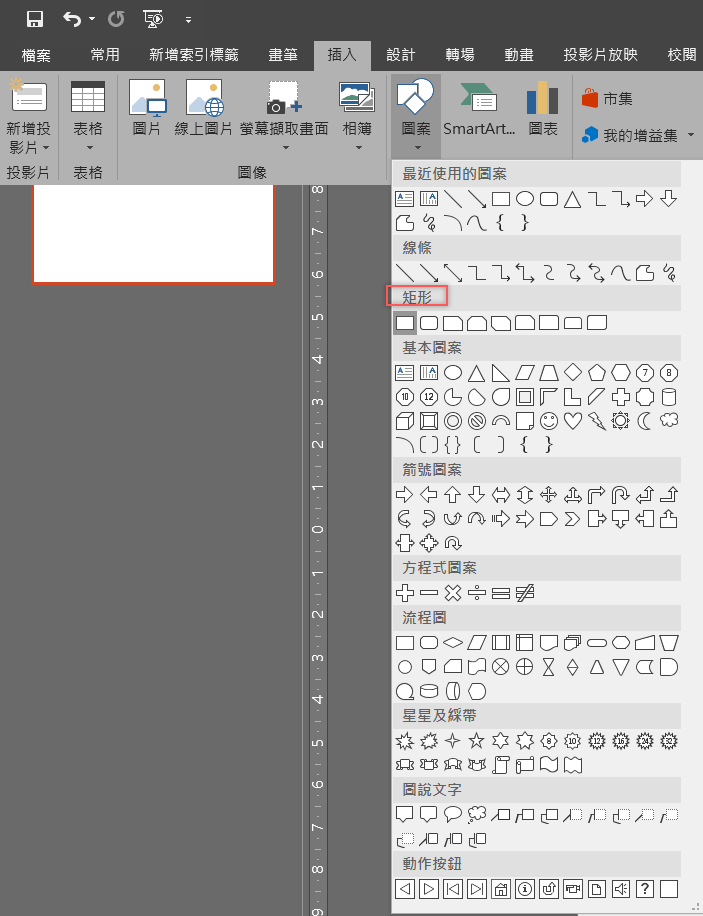Select the Cube shape
Image resolution: width=703 pixels, height=916 pixels.
click(405, 421)
